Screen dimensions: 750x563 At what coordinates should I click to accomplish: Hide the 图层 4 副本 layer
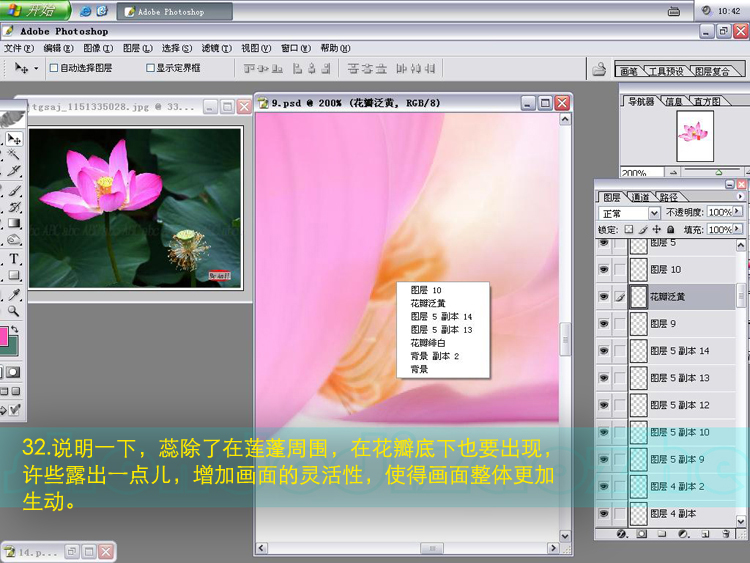(604, 514)
